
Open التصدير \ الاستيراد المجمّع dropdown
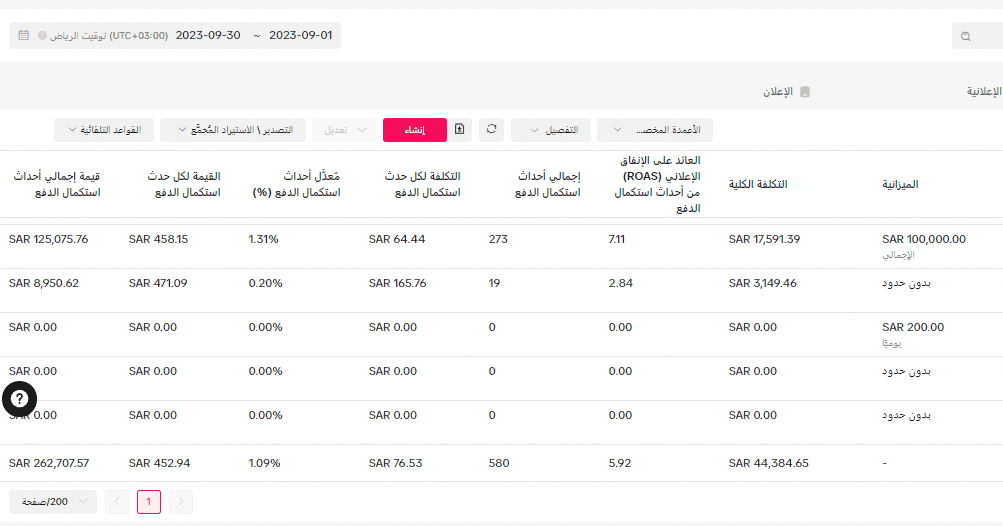[233, 130]
